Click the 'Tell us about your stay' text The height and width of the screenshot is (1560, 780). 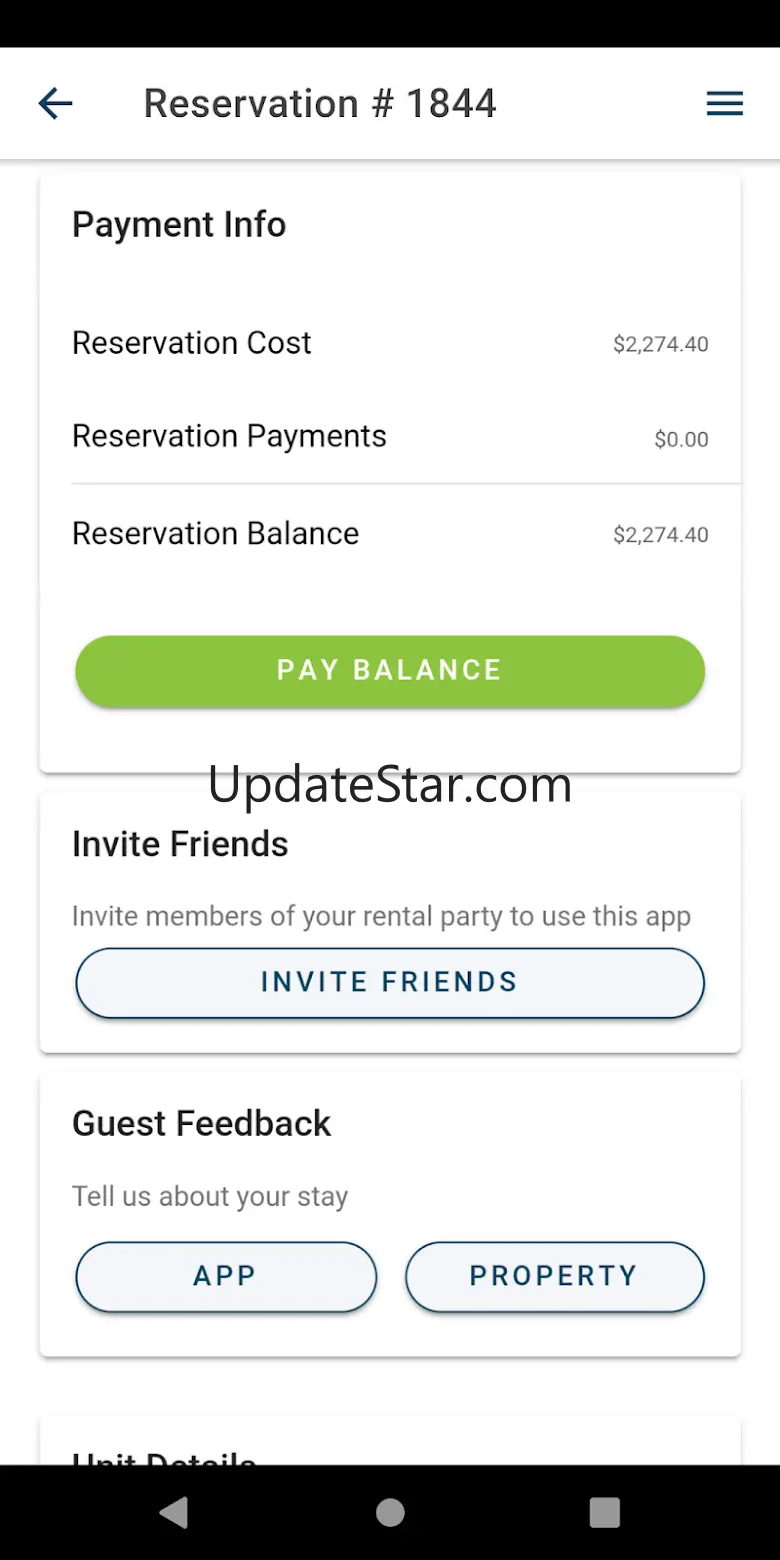tap(210, 1196)
